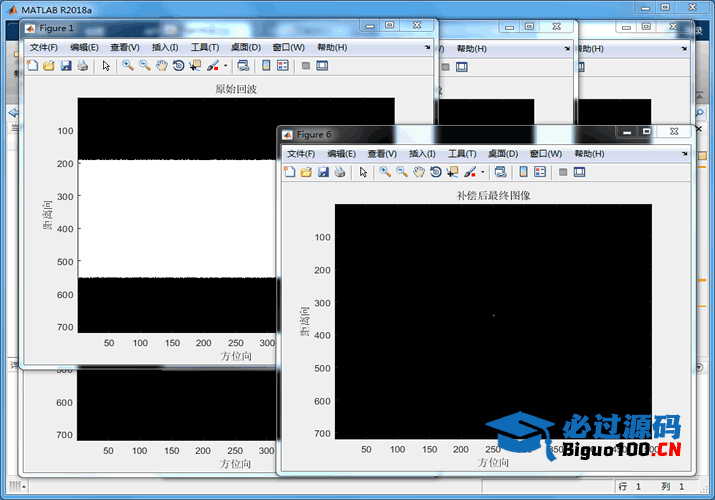This screenshot has width=715, height=500.
Task: Open 桌面(D) menu in Figure 6
Action: (503, 154)
